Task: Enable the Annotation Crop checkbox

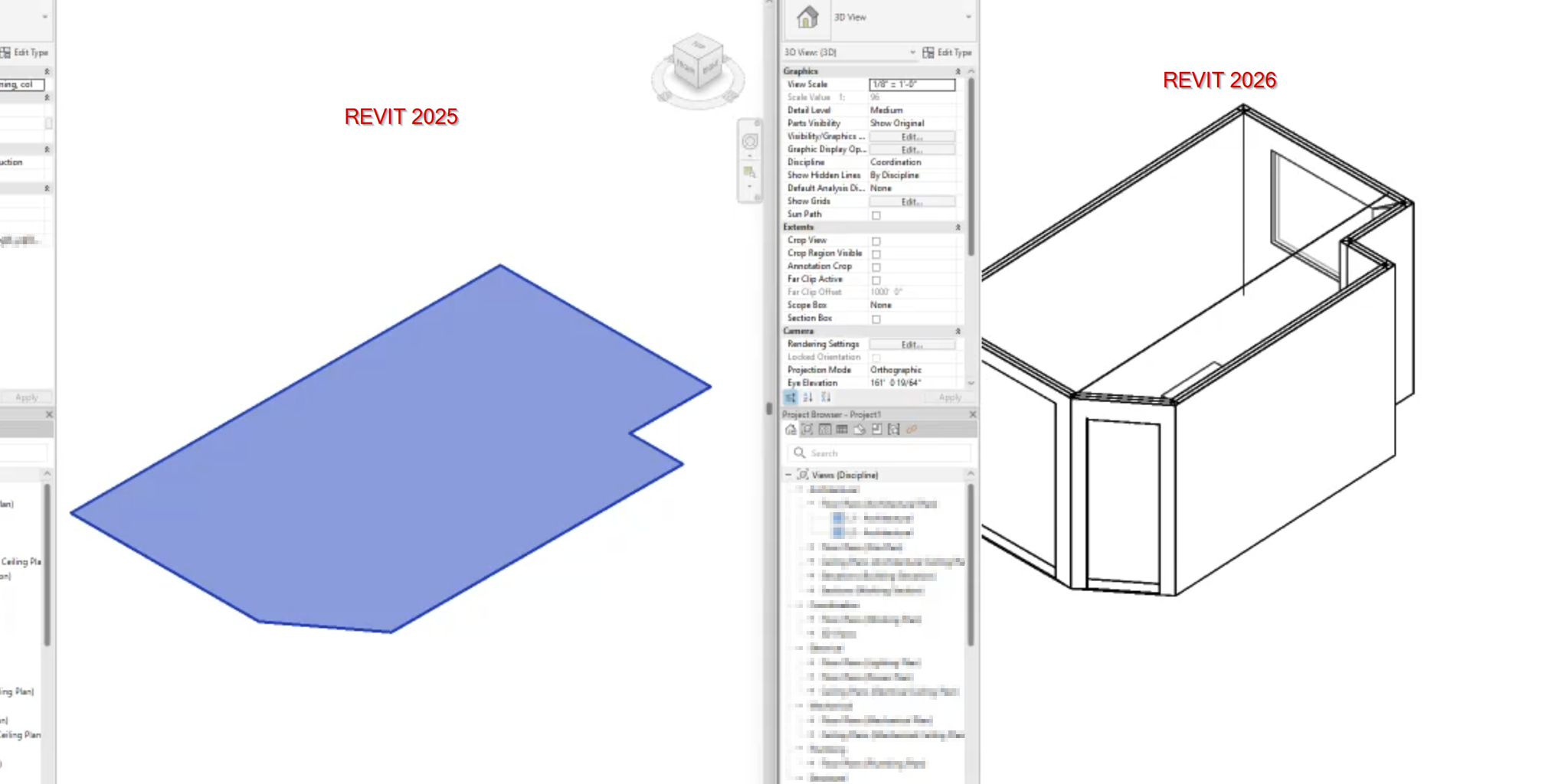Action: point(876,267)
